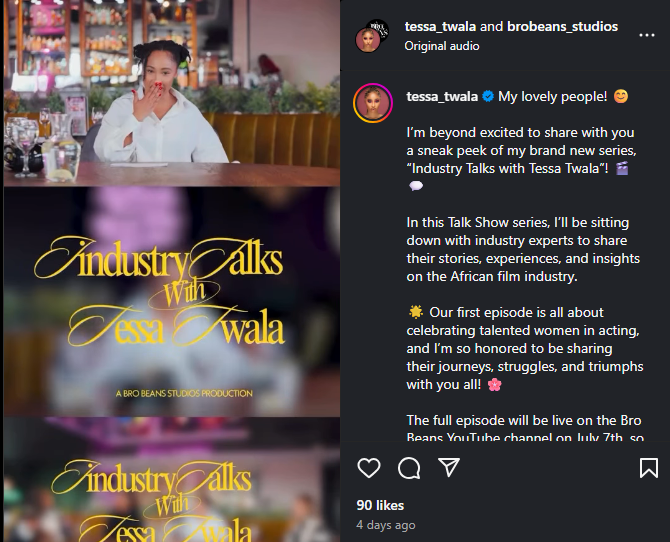View the stacked profile avatars in header
The width and height of the screenshot is (670, 542).
point(372,36)
